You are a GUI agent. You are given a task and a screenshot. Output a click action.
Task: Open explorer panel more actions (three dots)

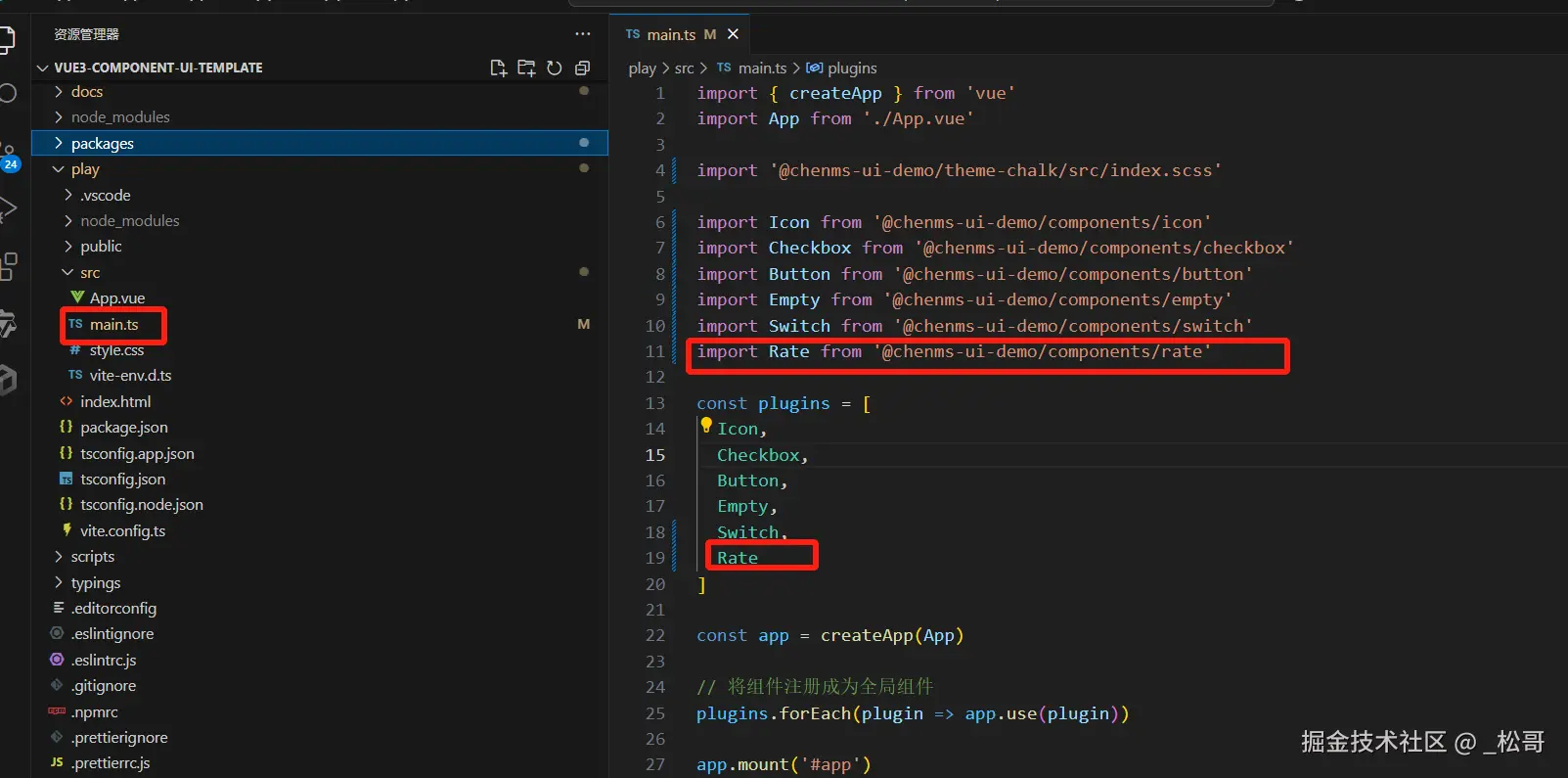coord(583,34)
